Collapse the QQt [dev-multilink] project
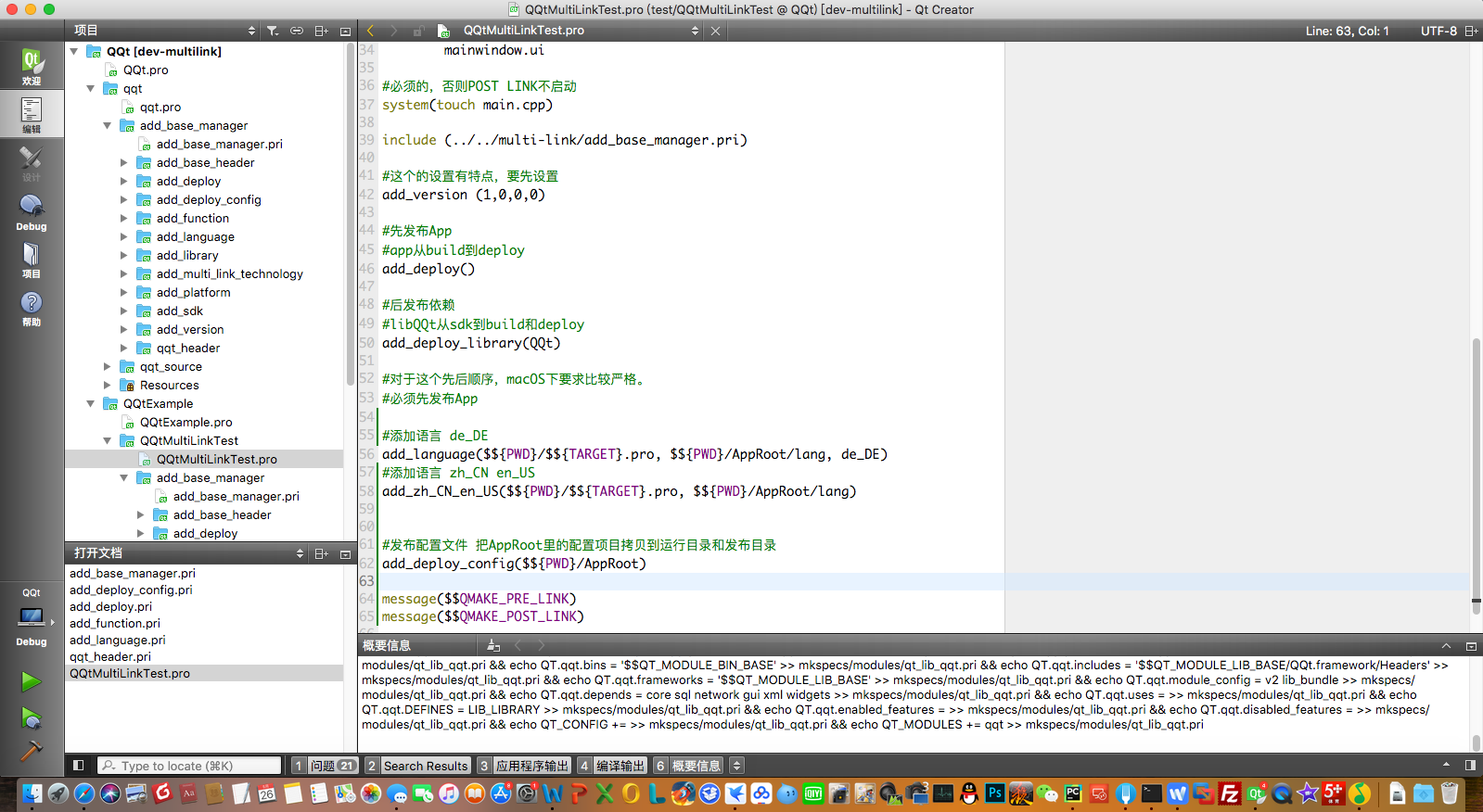Image resolution: width=1483 pixels, height=812 pixels. click(x=74, y=51)
